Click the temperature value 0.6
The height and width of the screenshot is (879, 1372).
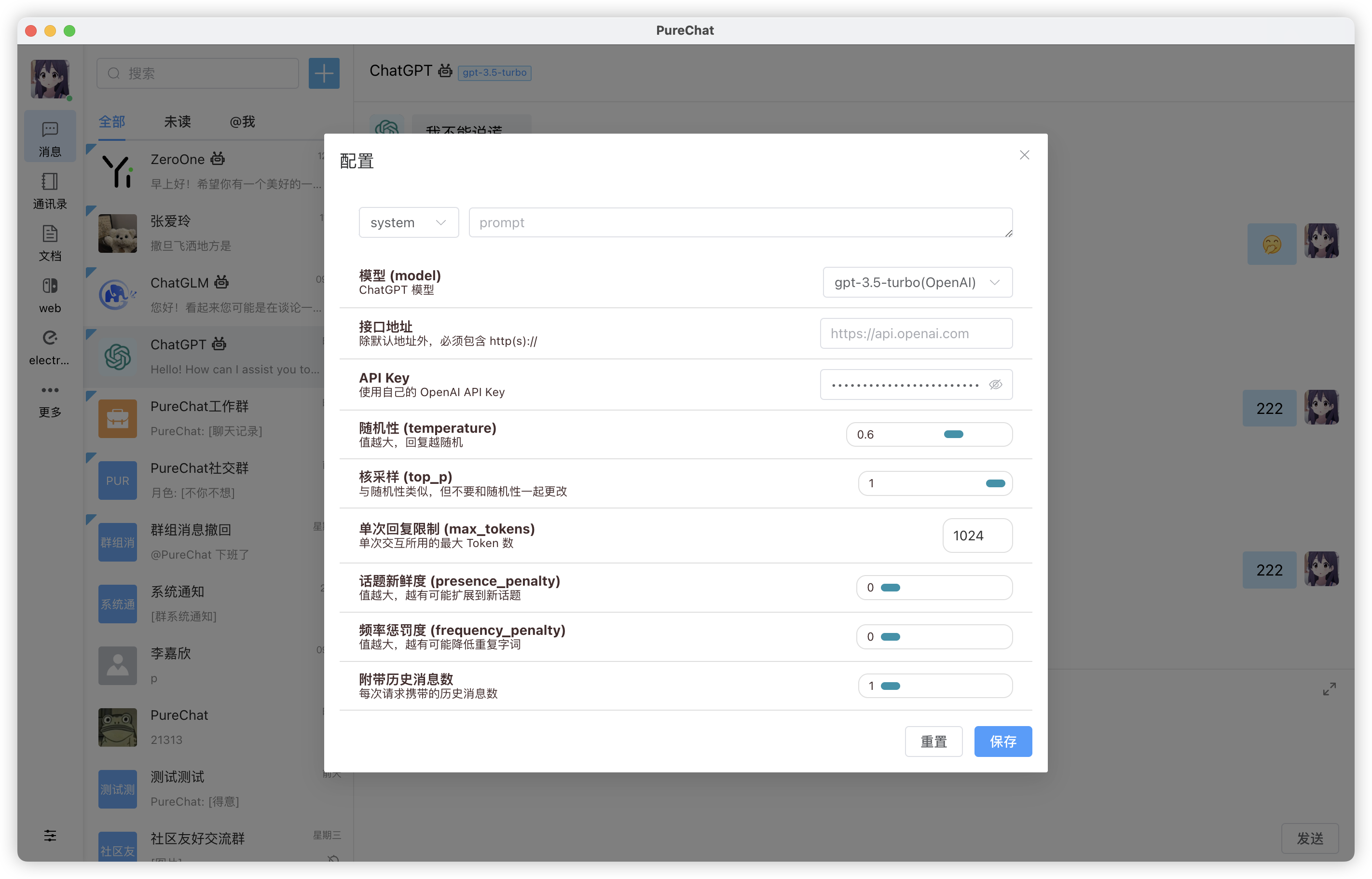pos(865,434)
